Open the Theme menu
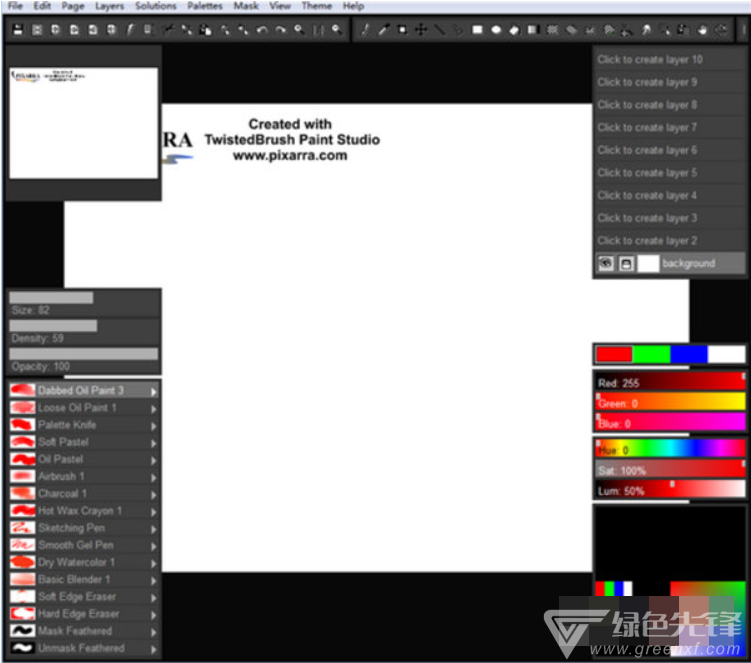 [317, 6]
